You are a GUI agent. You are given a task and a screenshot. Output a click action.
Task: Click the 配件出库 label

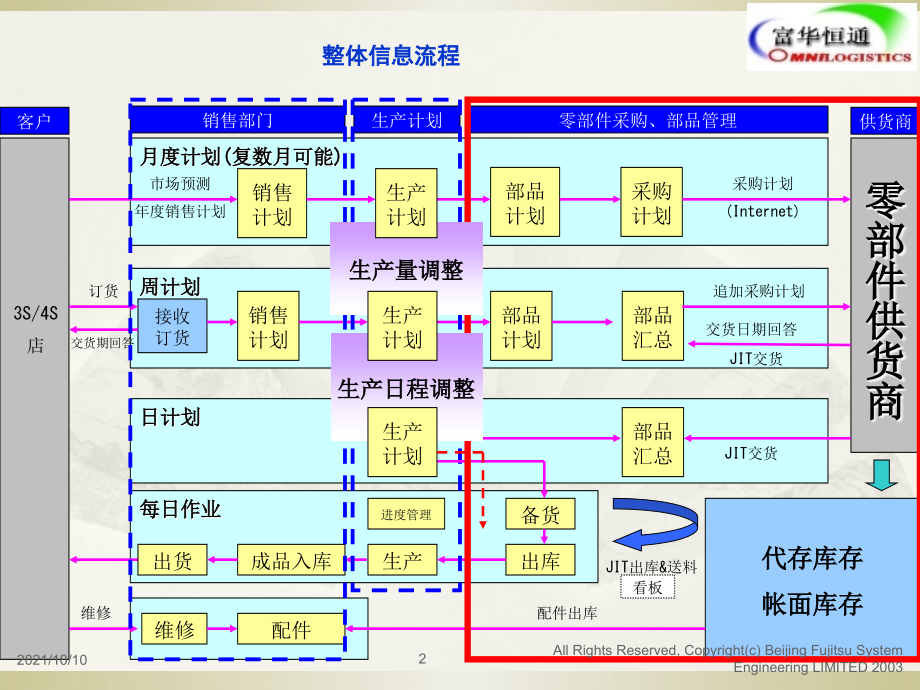(x=567, y=613)
